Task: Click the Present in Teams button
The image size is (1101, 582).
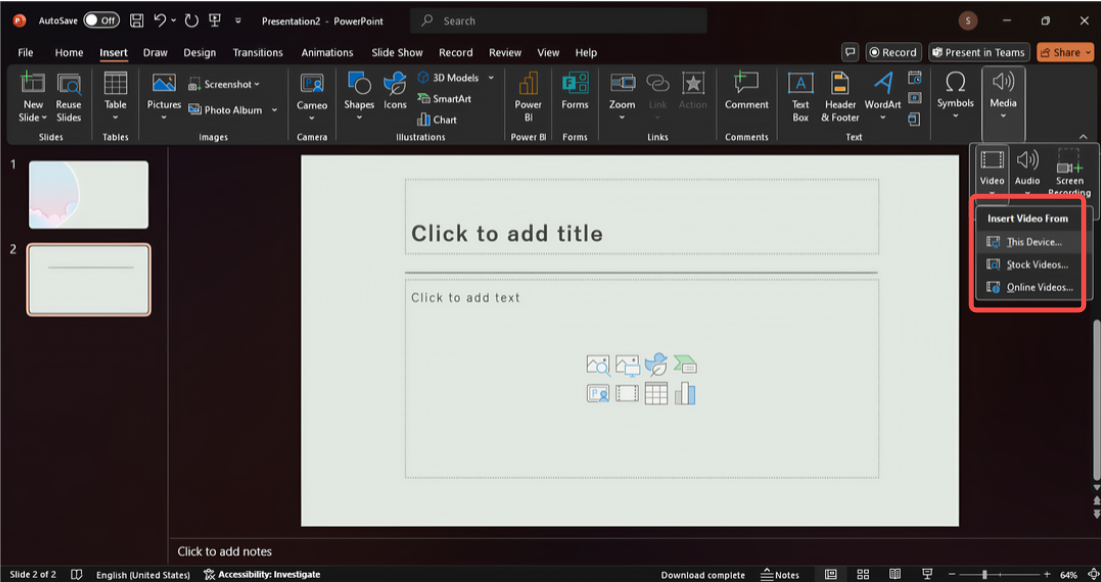Action: pyautogui.click(x=978, y=53)
